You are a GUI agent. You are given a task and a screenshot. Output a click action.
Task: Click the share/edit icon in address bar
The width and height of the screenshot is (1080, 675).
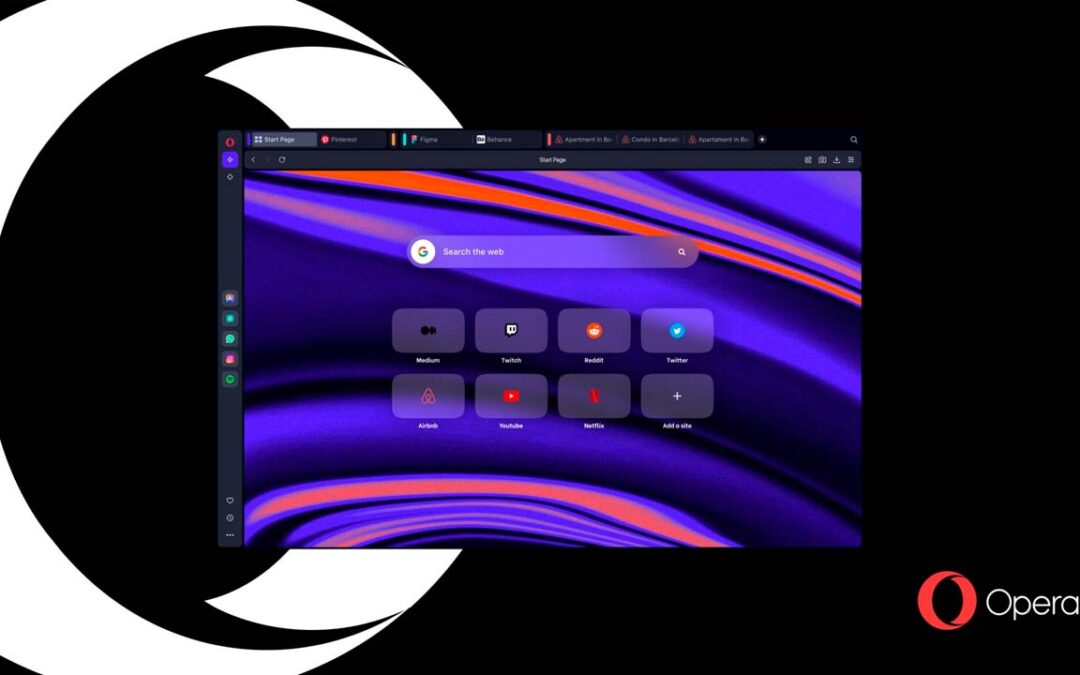coord(808,160)
